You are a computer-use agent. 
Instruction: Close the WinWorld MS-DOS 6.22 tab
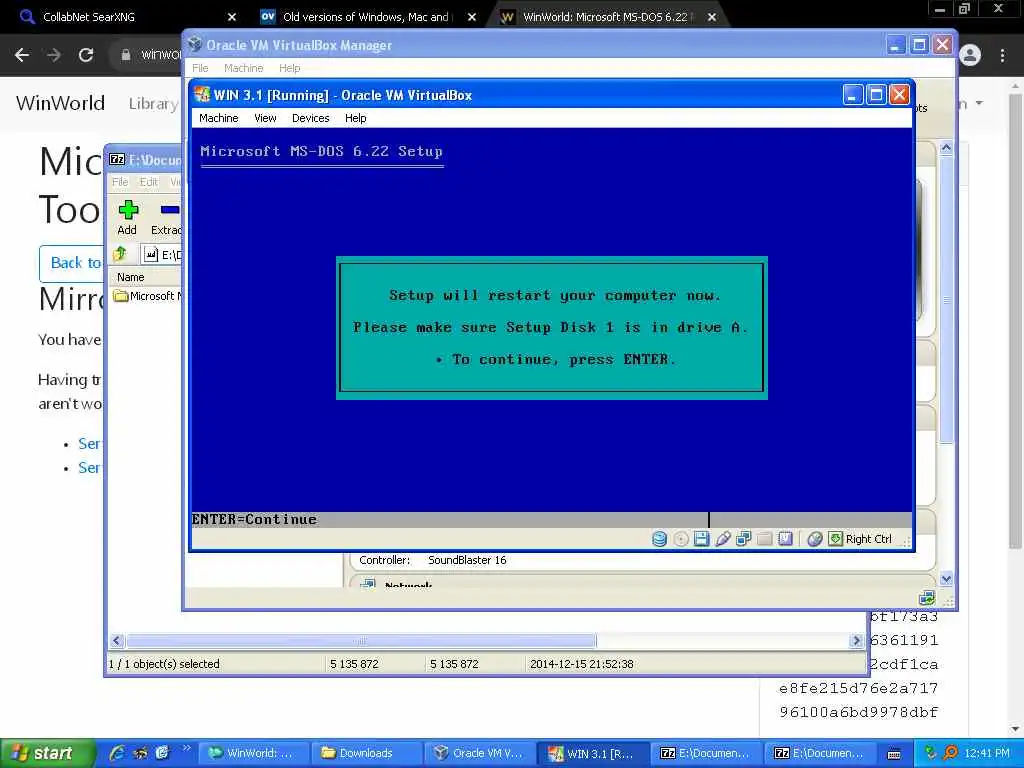point(712,17)
